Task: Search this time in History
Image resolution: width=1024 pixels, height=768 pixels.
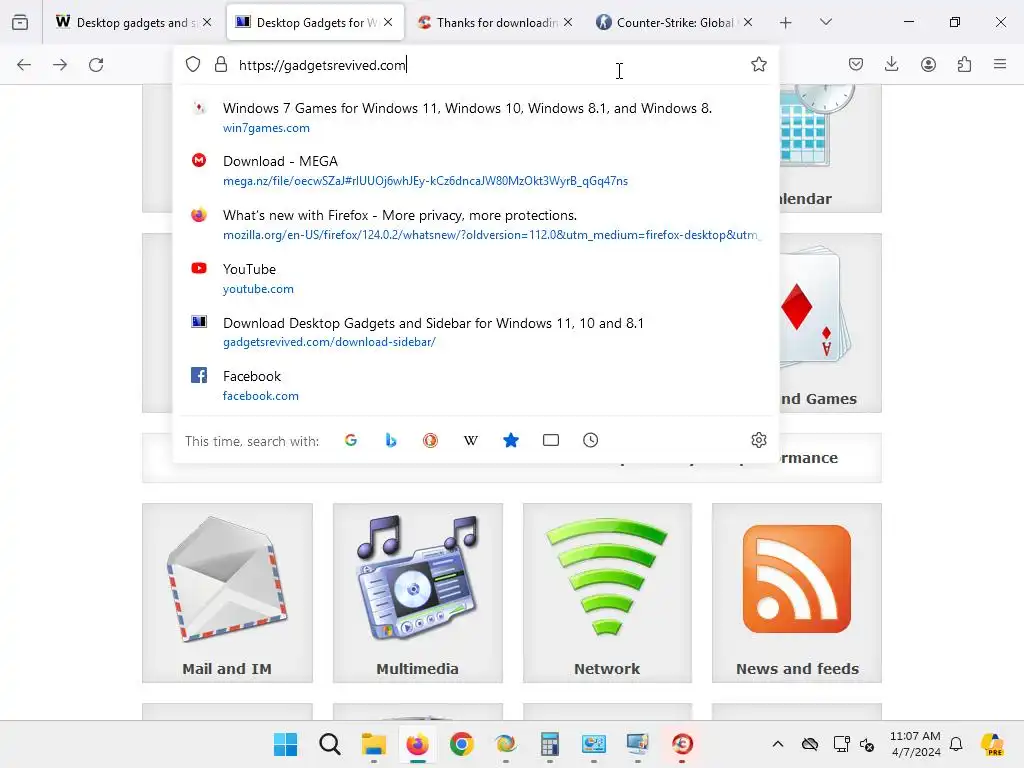Action: tap(590, 440)
